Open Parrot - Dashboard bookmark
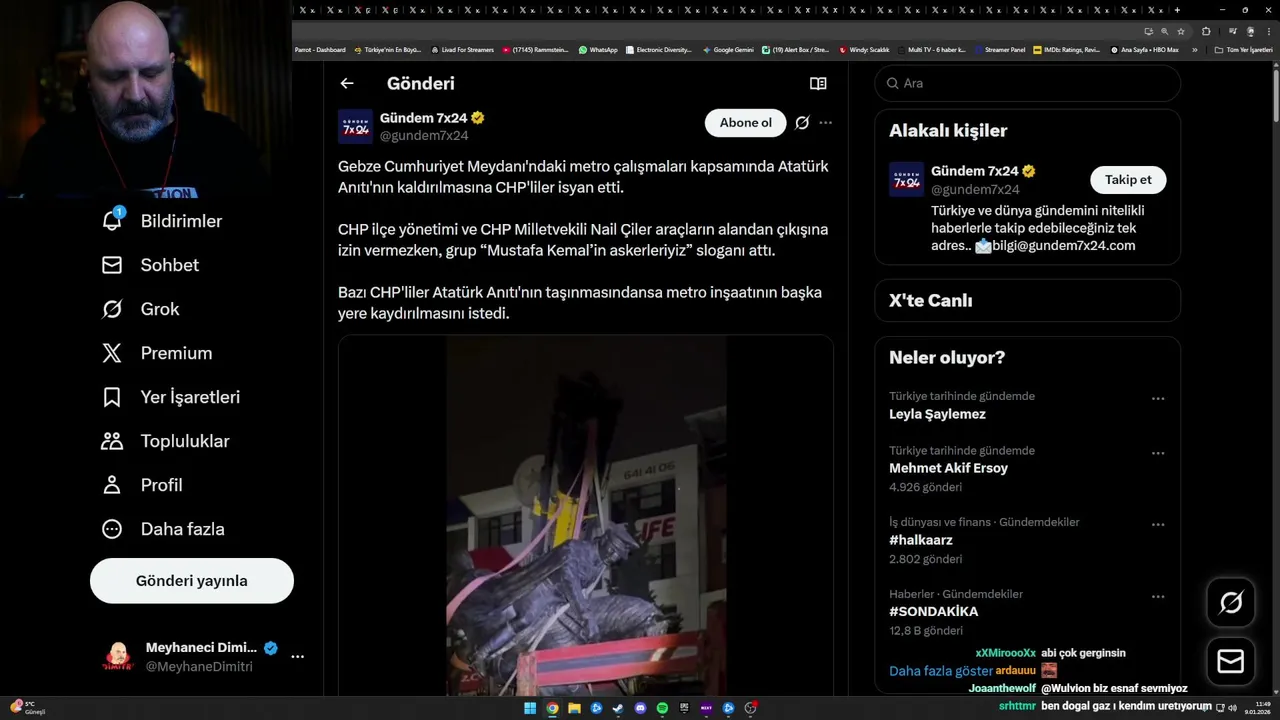The width and height of the screenshot is (1280, 720). tap(320, 49)
